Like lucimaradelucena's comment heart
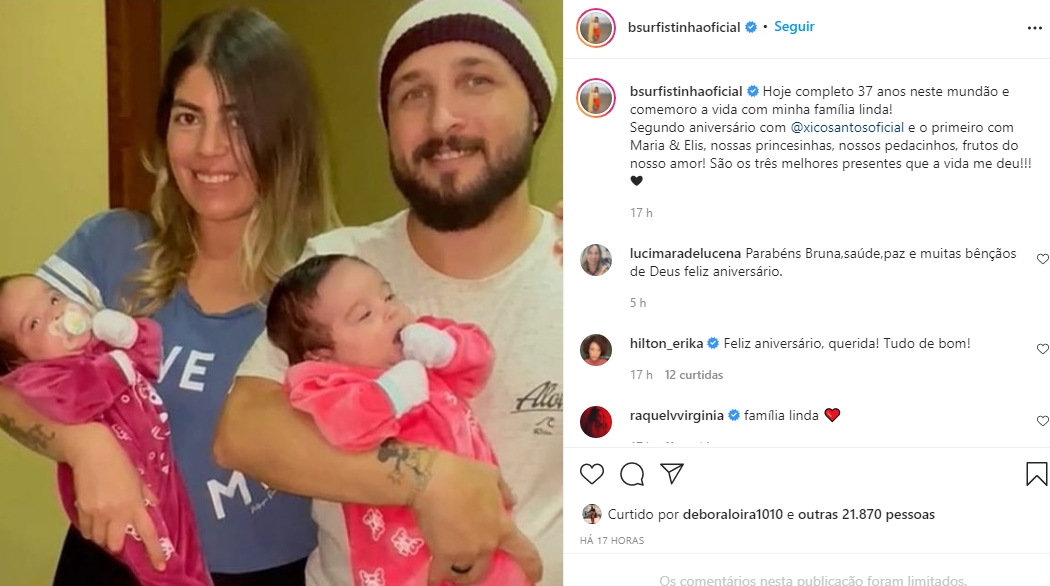The height and width of the screenshot is (586, 1050). [1043, 259]
